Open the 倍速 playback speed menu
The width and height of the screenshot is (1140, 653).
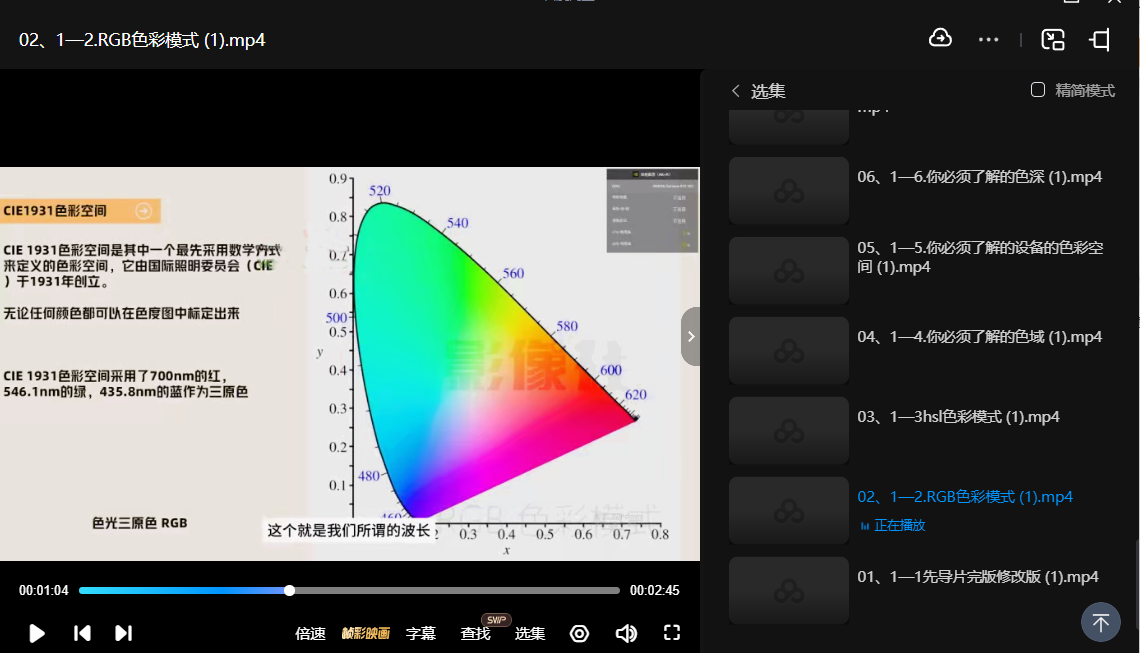tap(311, 633)
